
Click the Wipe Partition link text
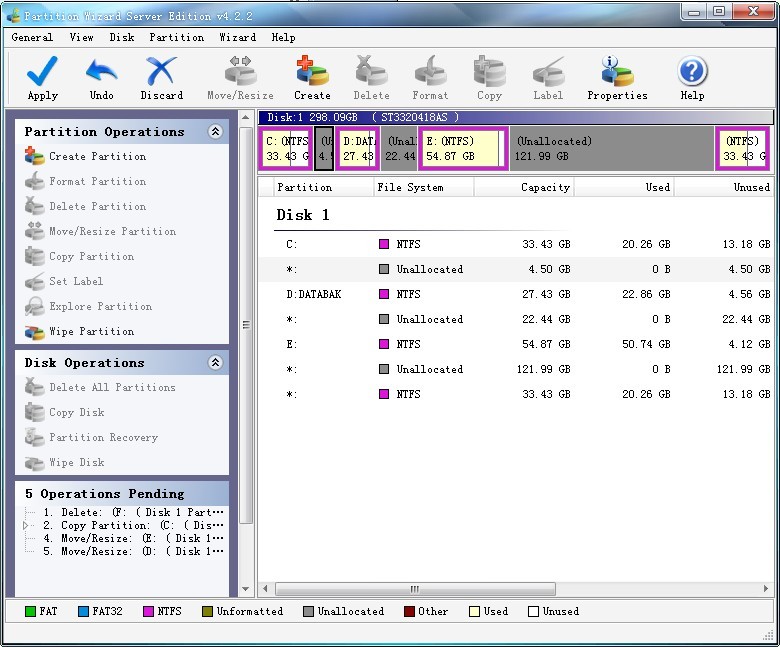pyautogui.click(x=92, y=331)
